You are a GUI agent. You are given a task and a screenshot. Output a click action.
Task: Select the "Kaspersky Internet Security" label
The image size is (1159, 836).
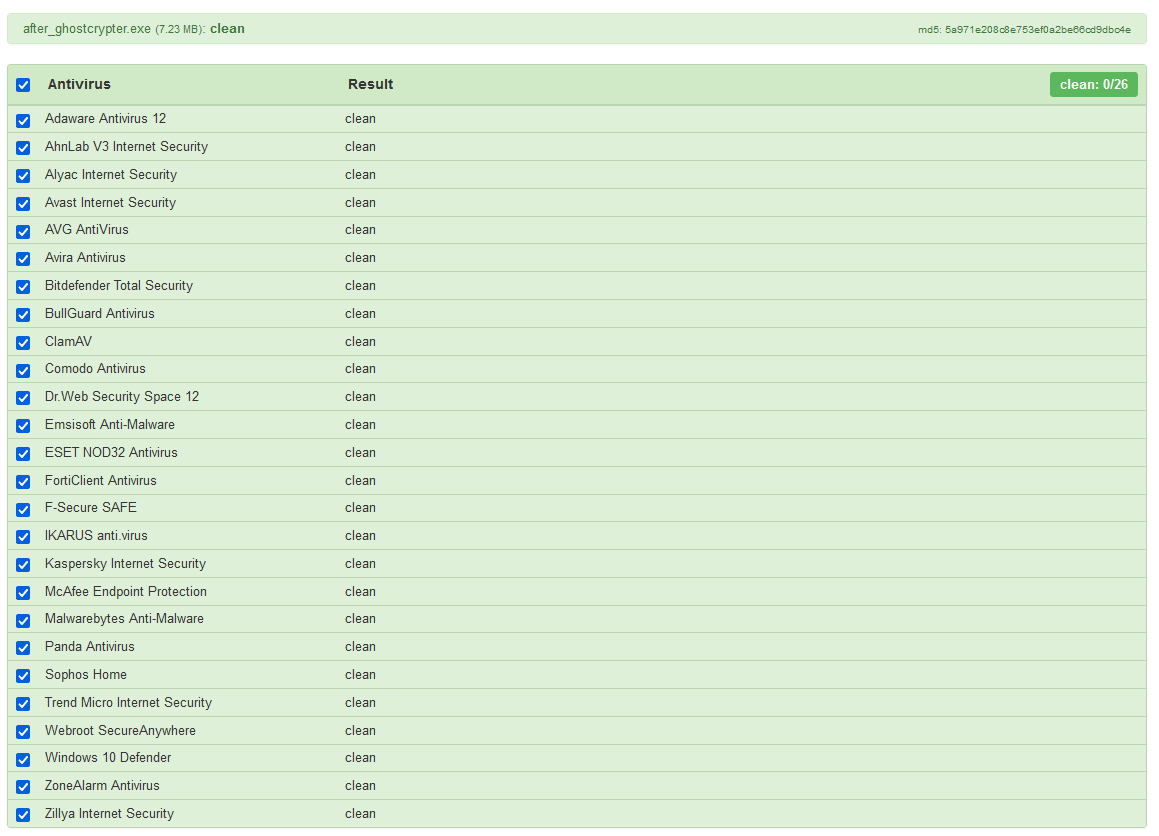125,563
